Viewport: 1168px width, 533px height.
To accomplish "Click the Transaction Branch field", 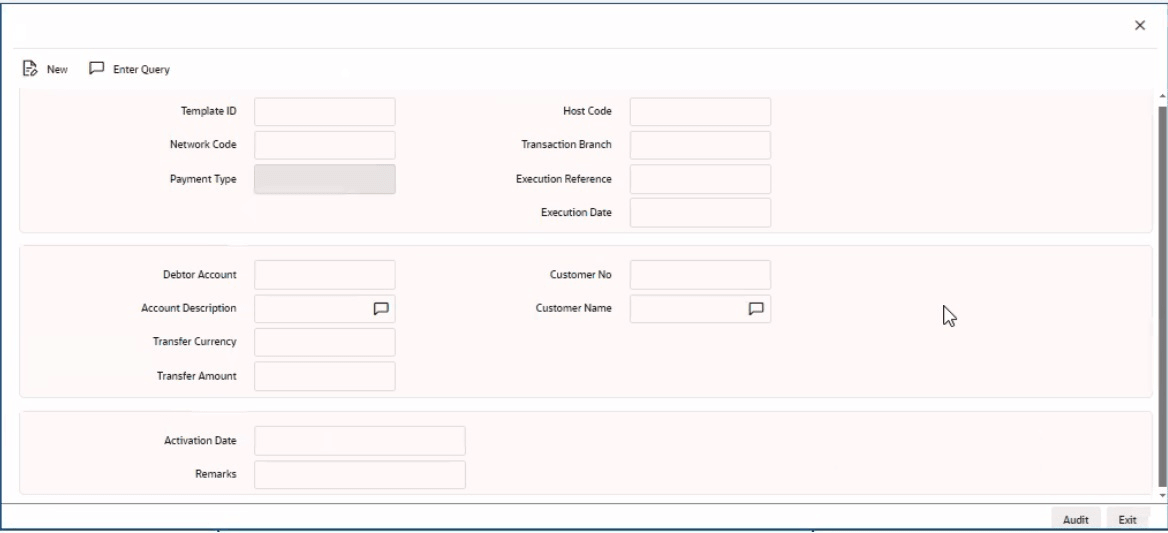I will [x=700, y=145].
